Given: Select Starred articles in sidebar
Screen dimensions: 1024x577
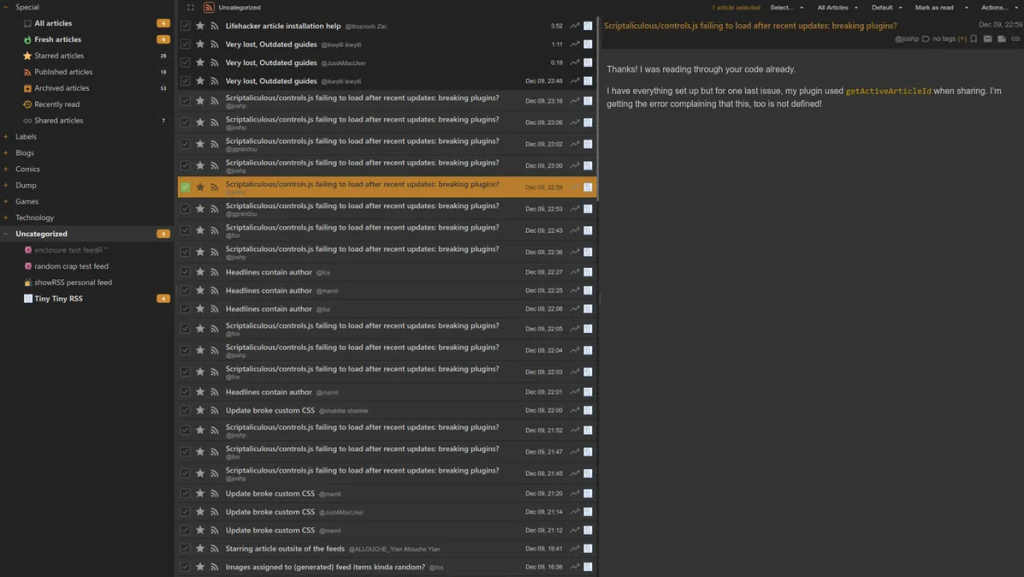Looking at the screenshot, I should click(59, 56).
